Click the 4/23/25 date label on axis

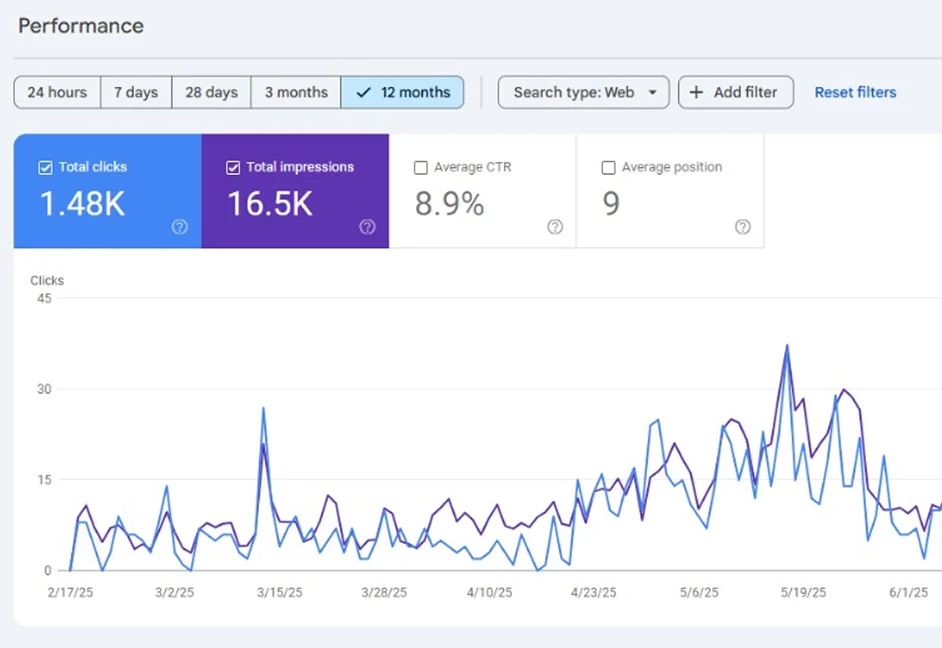click(597, 593)
